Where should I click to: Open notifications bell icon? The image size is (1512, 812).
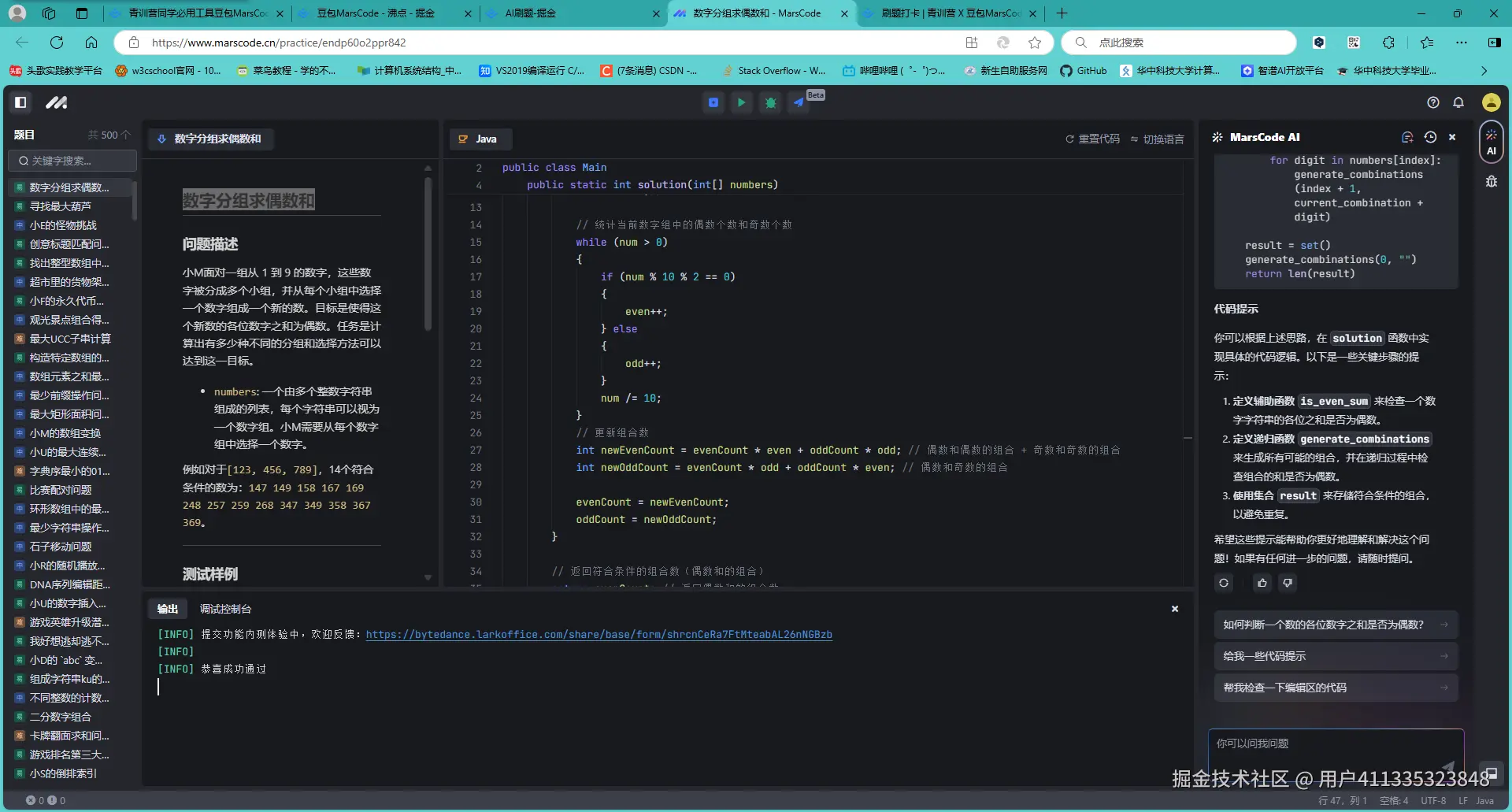pyautogui.click(x=1458, y=102)
